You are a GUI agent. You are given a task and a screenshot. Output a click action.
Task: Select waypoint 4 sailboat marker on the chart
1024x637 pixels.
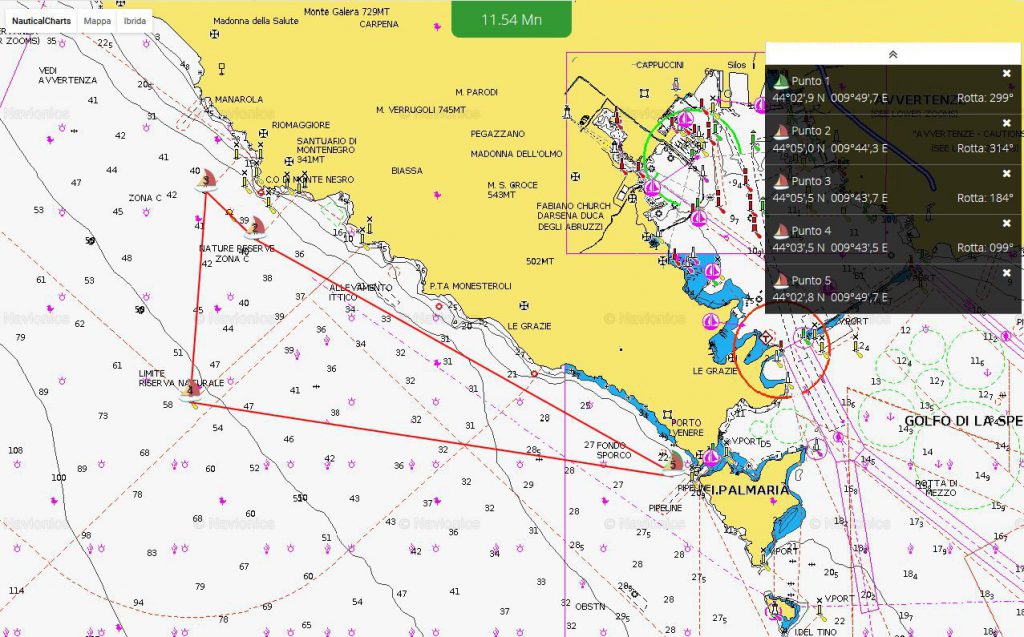point(191,391)
